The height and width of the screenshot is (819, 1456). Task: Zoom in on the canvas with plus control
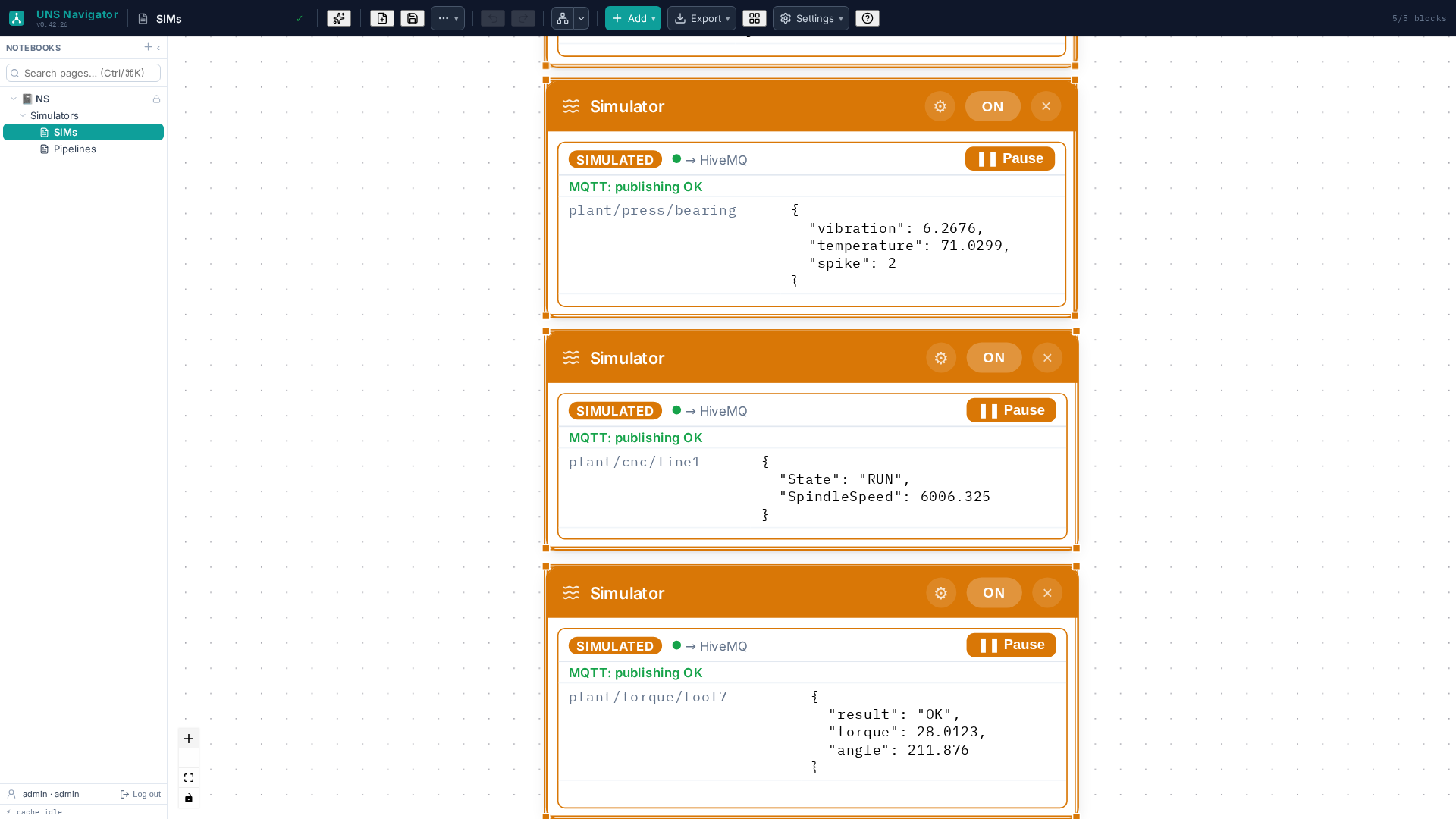pos(189,739)
